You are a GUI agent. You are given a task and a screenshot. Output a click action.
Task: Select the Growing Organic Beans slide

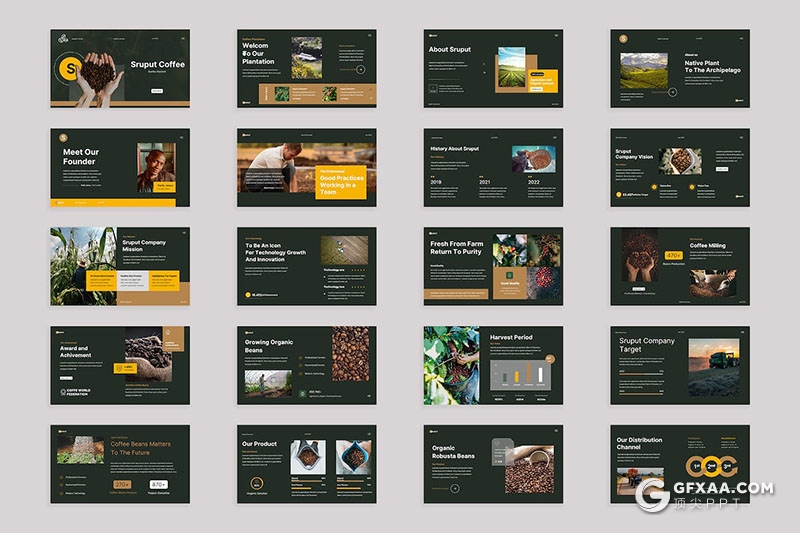point(306,364)
